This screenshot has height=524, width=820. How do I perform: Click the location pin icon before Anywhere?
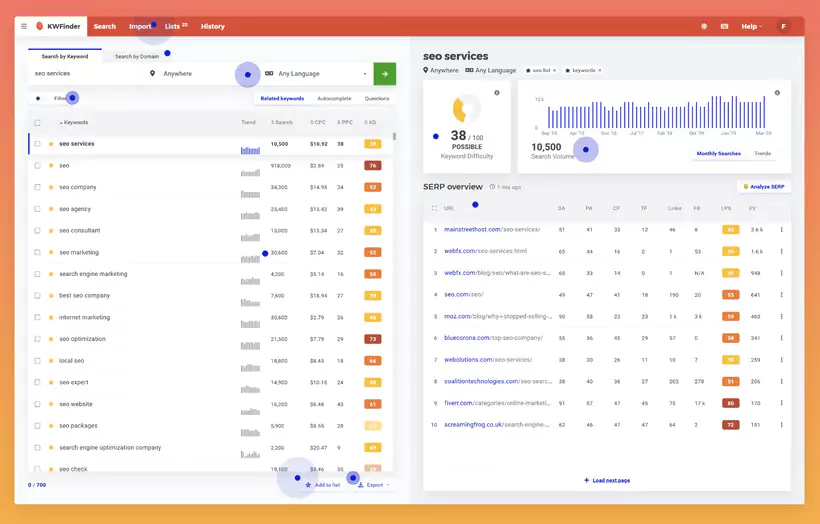point(152,74)
